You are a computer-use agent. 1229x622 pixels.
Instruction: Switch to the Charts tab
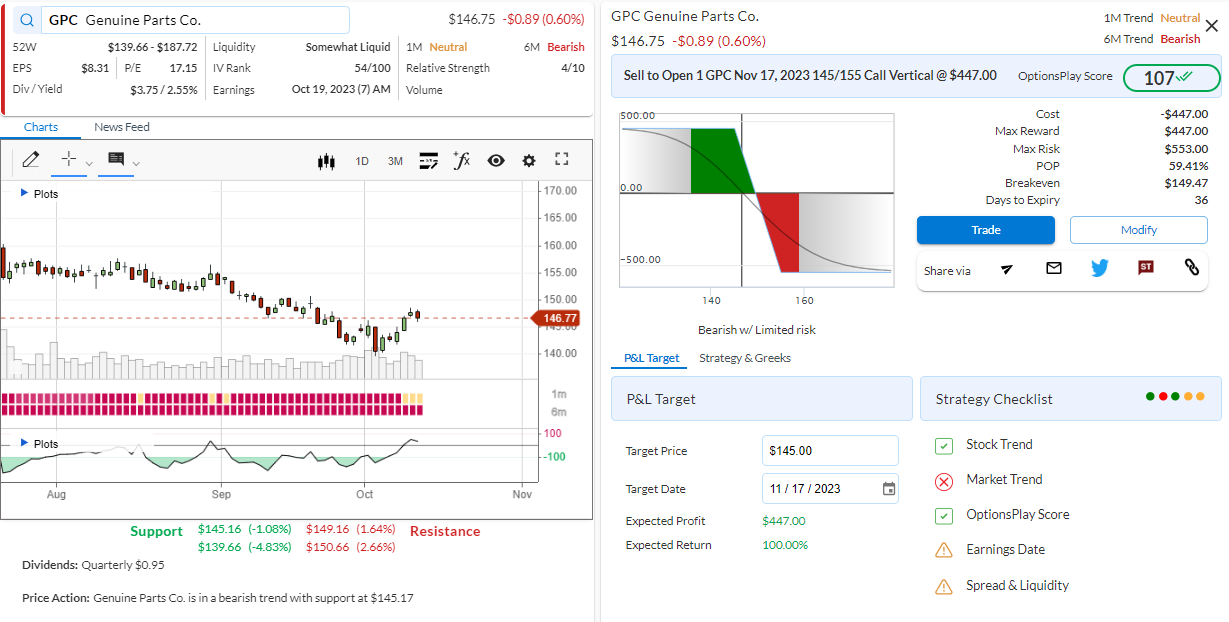pyautogui.click(x=41, y=127)
